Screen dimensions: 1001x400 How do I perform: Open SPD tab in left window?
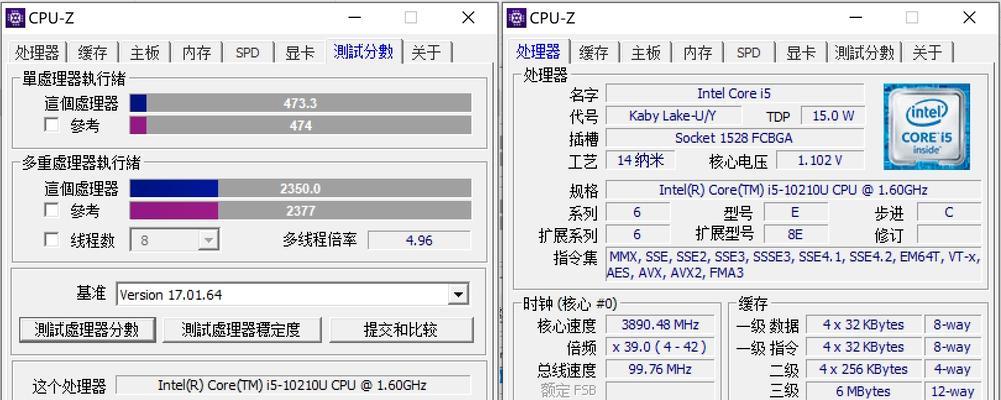point(248,53)
